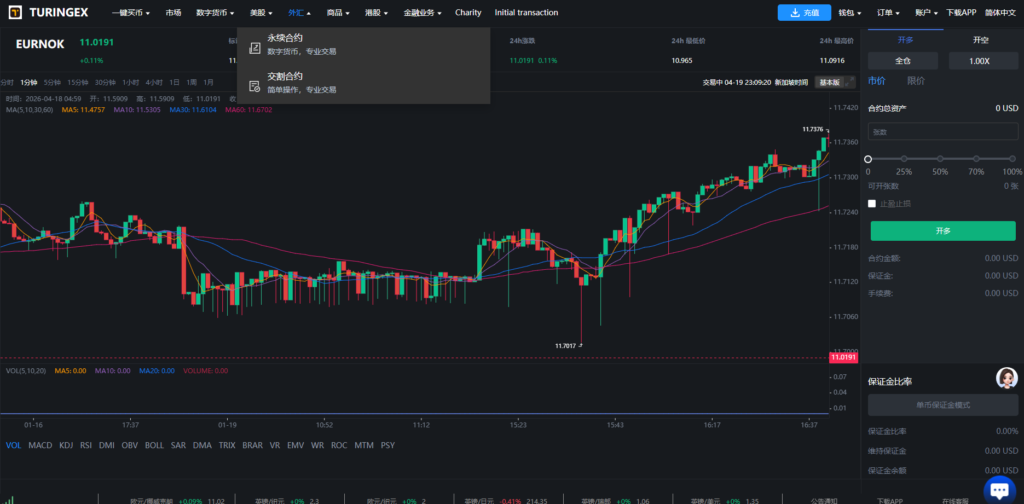Click the signal bars icon at bottom left
The height and width of the screenshot is (504, 1024).
click(x=11, y=497)
